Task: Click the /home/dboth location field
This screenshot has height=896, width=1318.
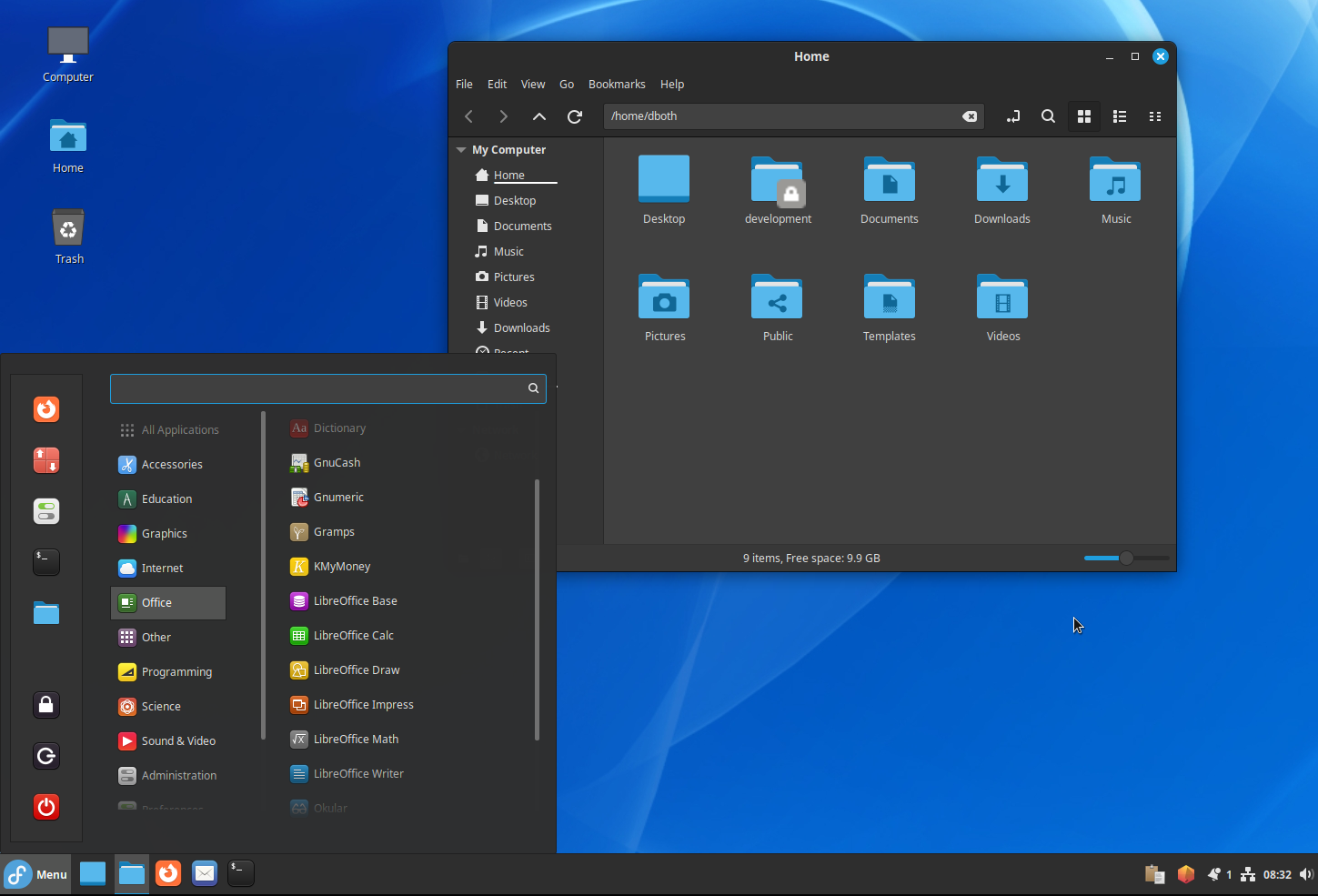Action: click(x=793, y=116)
